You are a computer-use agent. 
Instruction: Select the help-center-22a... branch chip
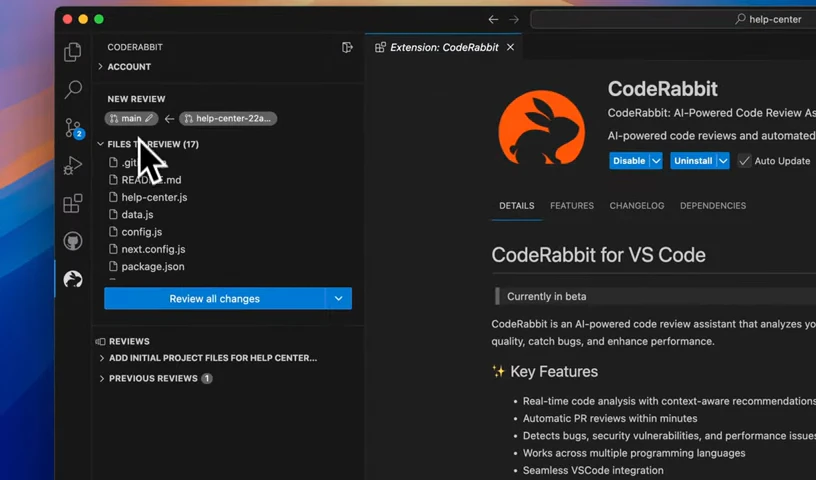pos(228,119)
